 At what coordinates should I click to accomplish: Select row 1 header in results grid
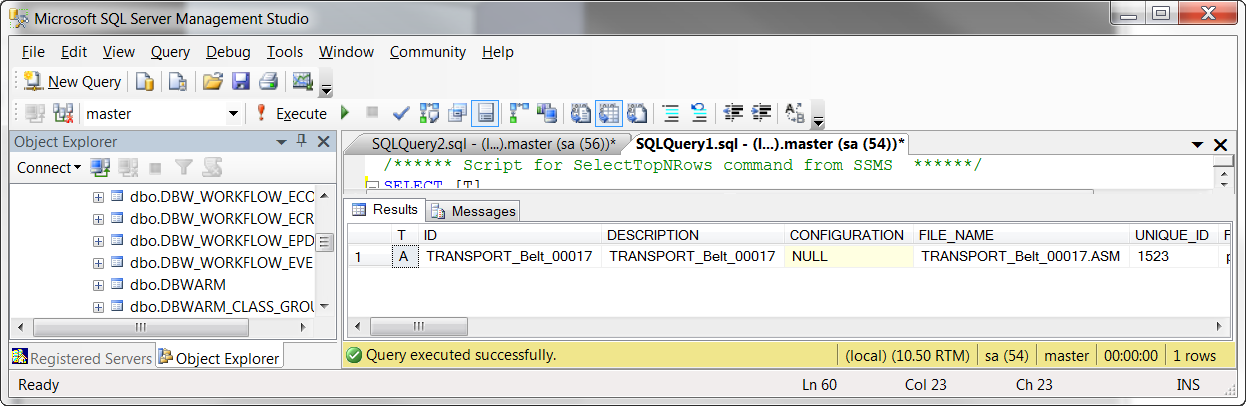(x=369, y=256)
